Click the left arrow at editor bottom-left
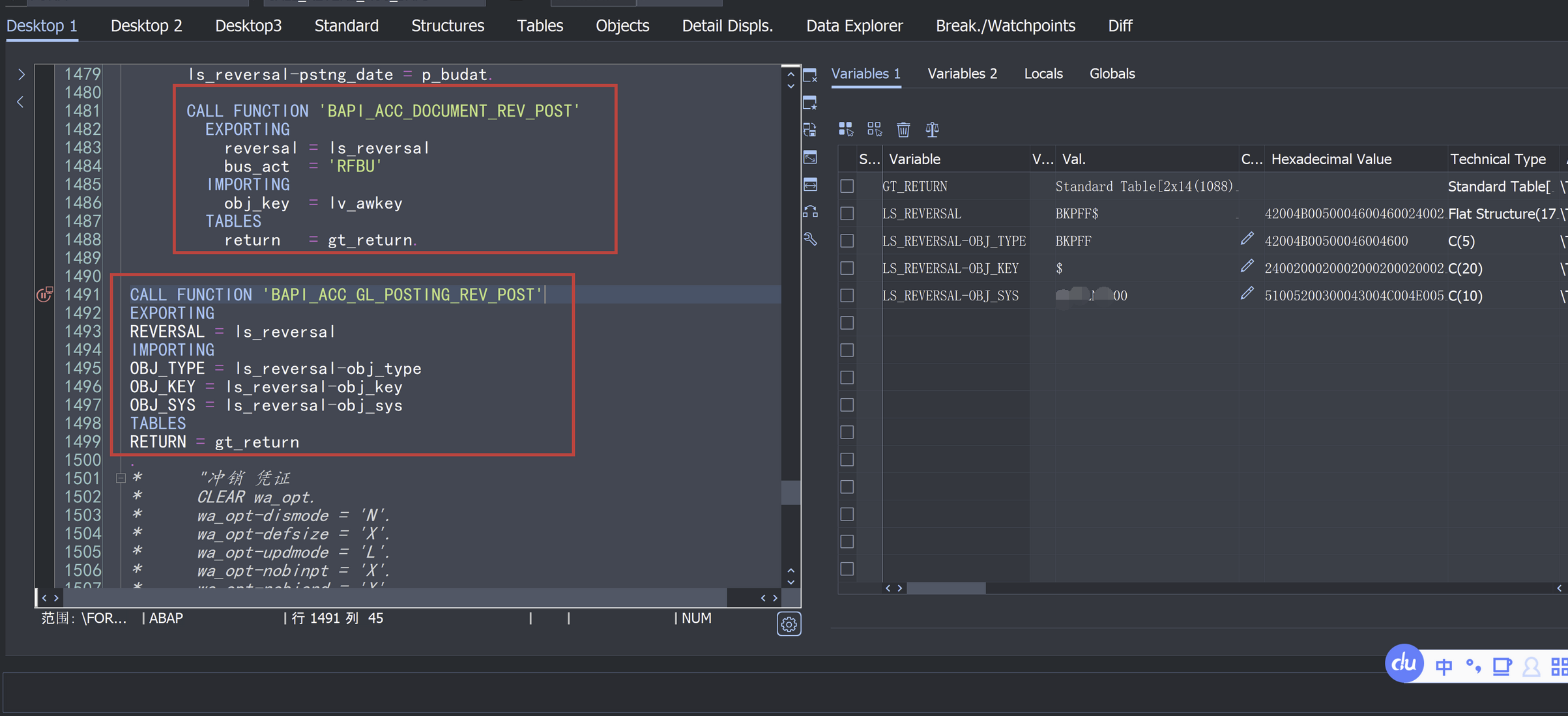This screenshot has width=1568, height=716. tap(44, 597)
